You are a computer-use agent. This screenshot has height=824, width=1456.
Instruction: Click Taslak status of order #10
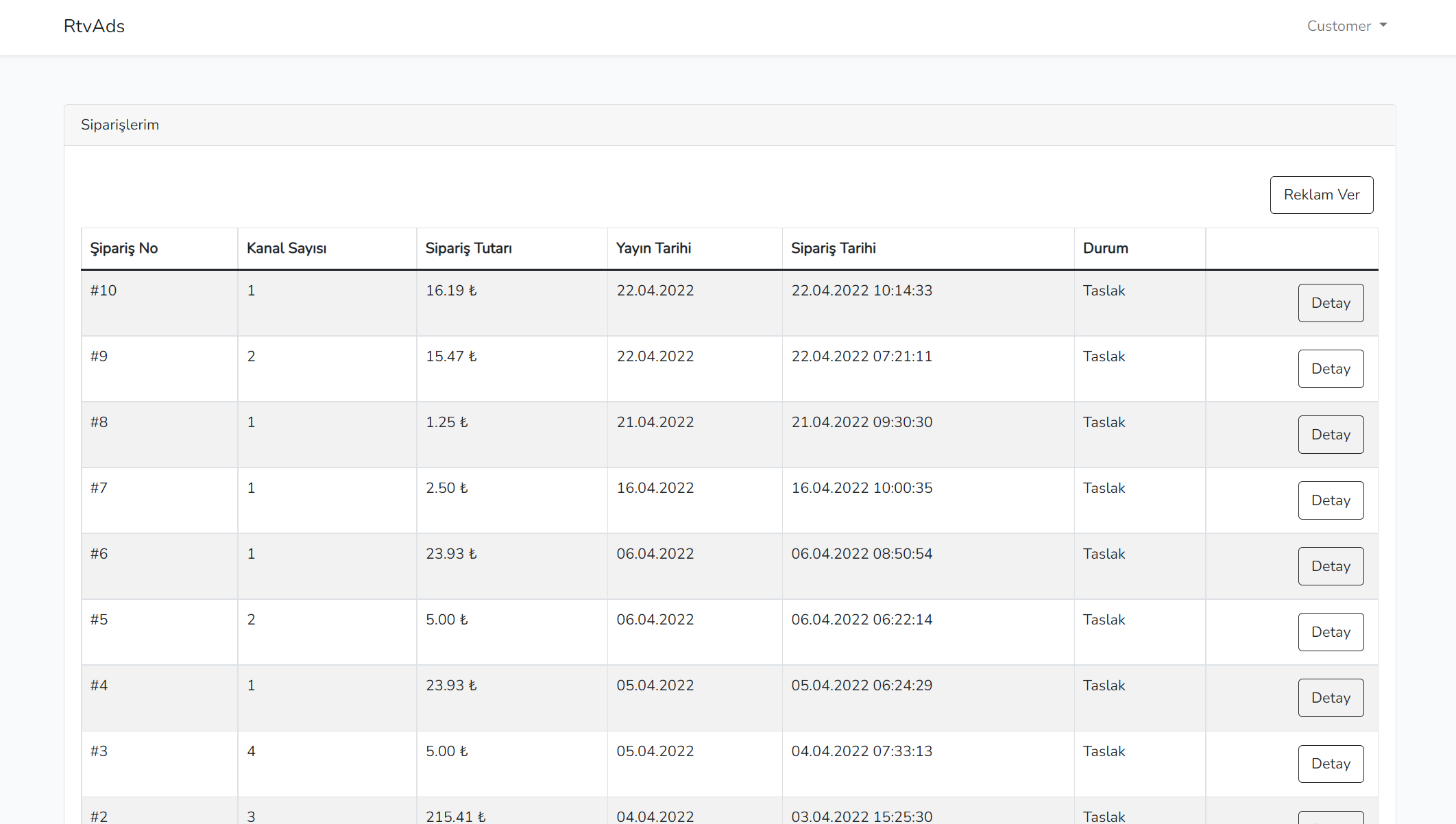(x=1104, y=291)
